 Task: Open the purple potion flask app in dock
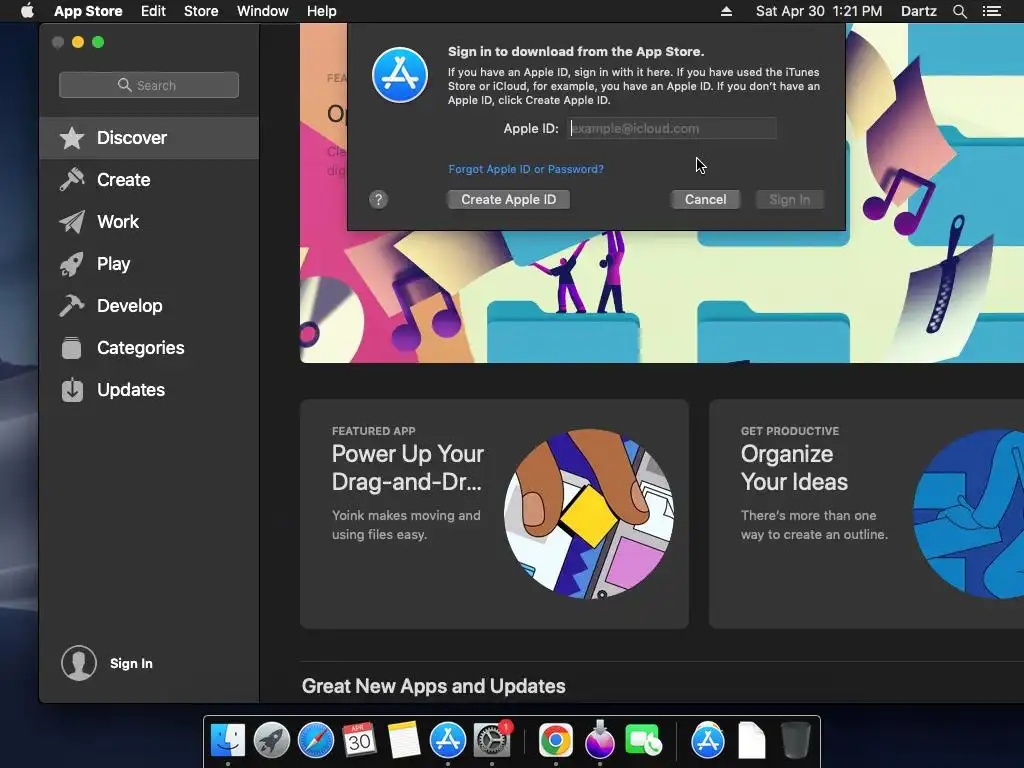pyautogui.click(x=600, y=739)
